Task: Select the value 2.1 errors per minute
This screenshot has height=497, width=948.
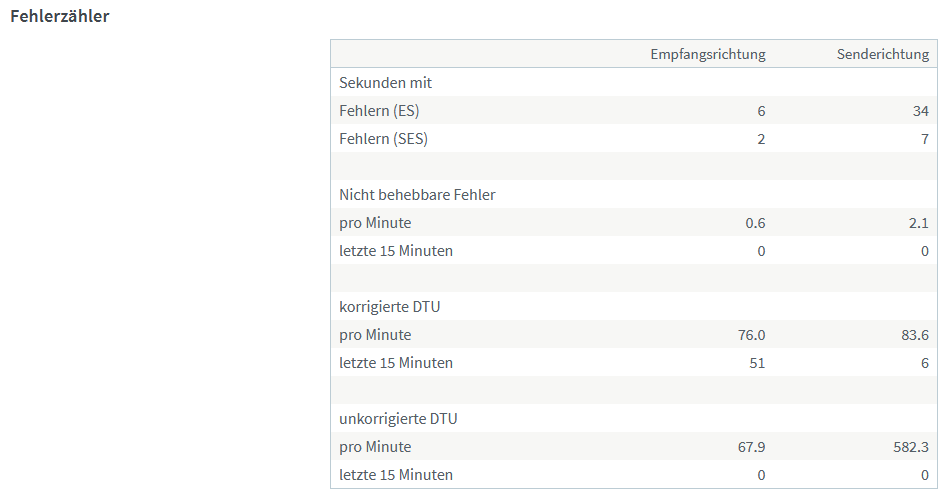Action: point(918,223)
